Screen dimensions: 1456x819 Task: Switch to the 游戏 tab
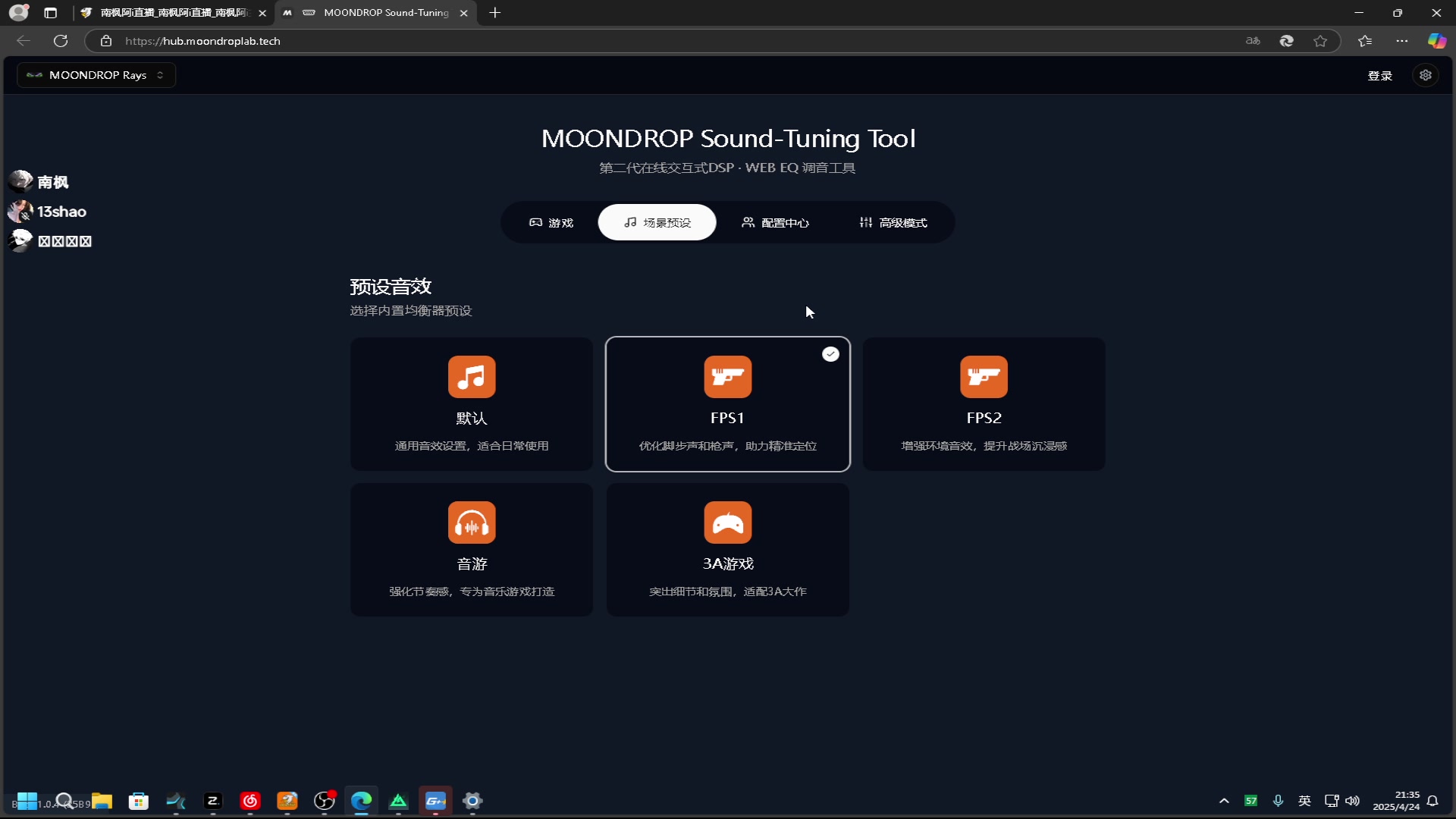[551, 222]
